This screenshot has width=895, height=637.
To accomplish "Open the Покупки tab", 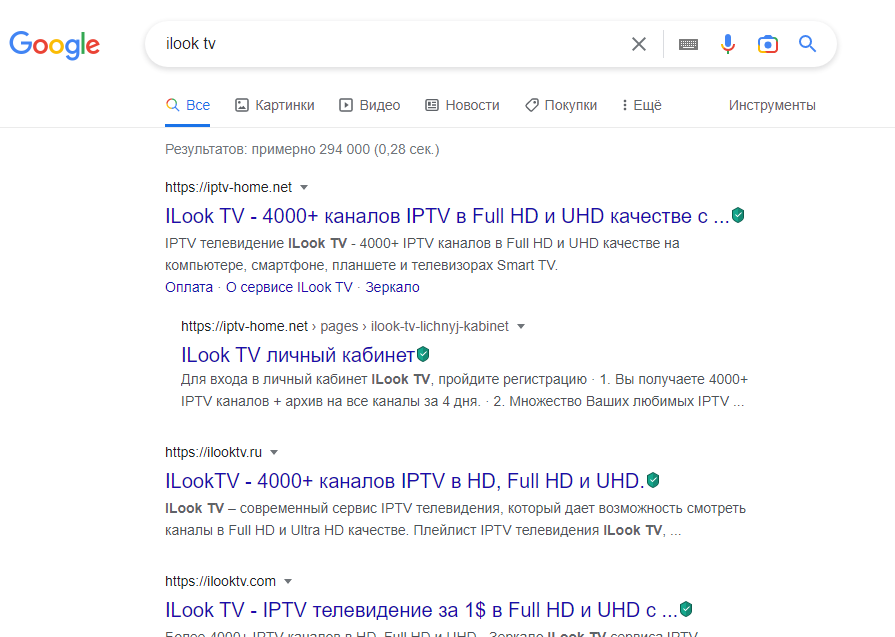I will tap(560, 104).
